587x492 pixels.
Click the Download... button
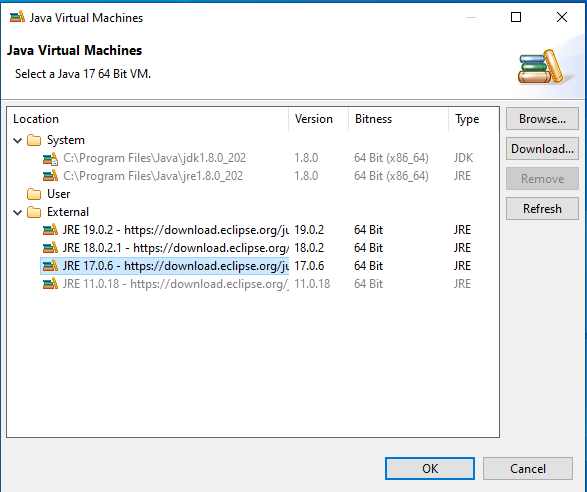[542, 149]
